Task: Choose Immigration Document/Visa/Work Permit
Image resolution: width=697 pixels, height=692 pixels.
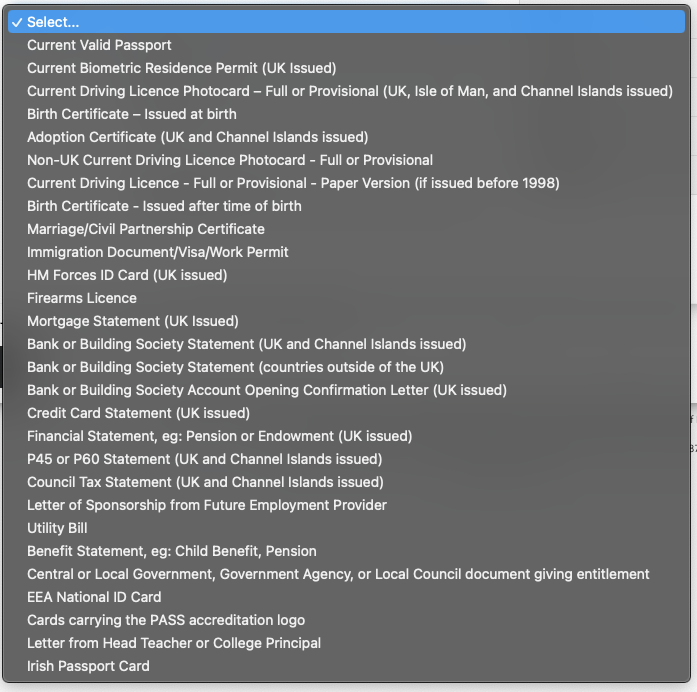Action: 158,252
